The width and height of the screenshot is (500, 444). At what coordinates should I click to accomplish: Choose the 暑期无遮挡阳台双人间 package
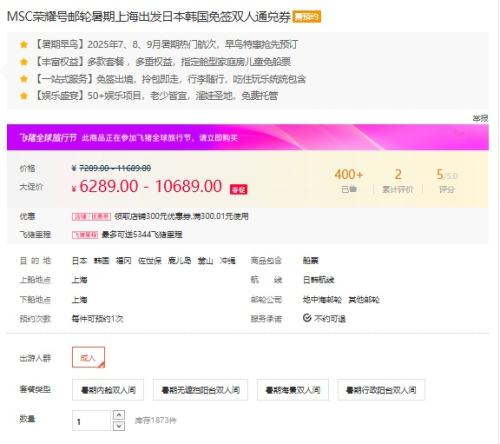[x=200, y=390]
